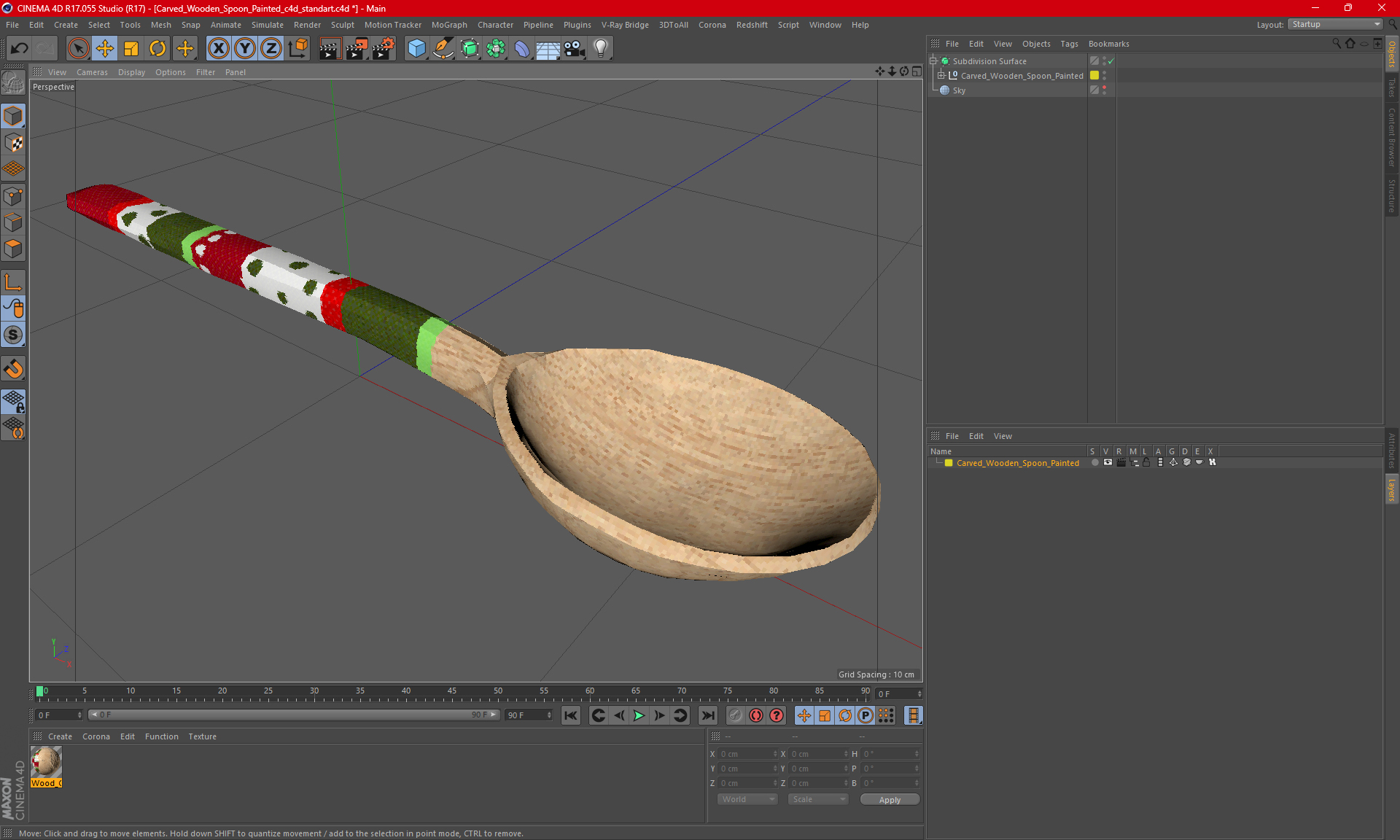The width and height of the screenshot is (1400, 840).
Task: Open the V-Ray Bridge menu
Action: click(625, 25)
